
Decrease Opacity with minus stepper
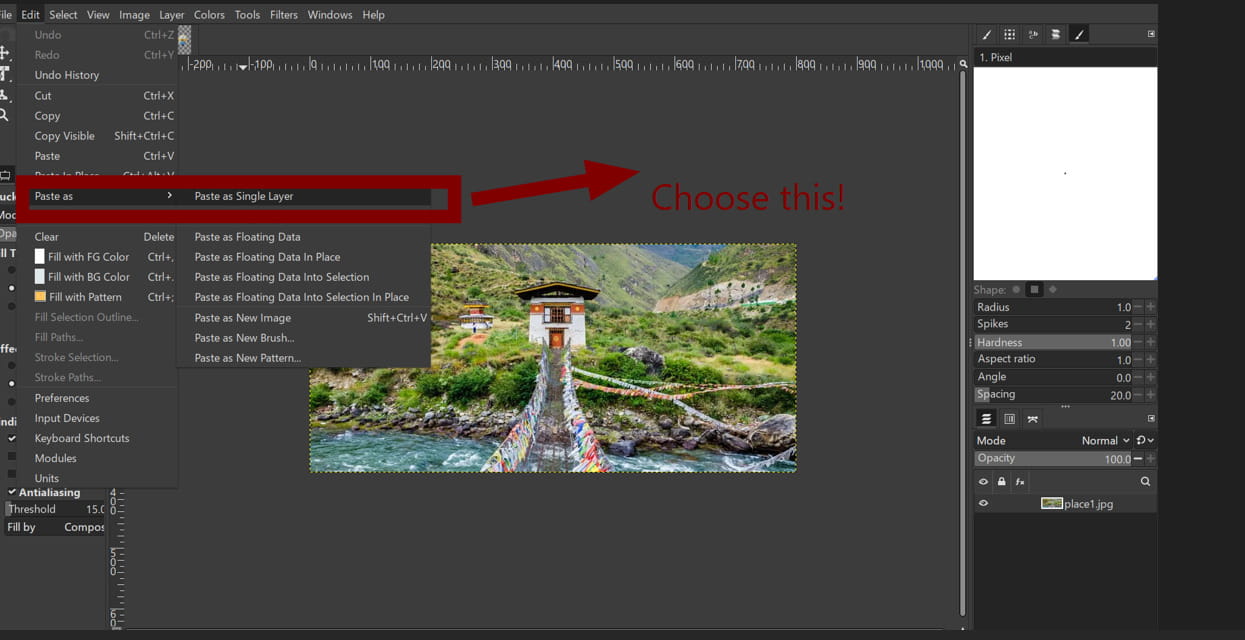click(1138, 459)
